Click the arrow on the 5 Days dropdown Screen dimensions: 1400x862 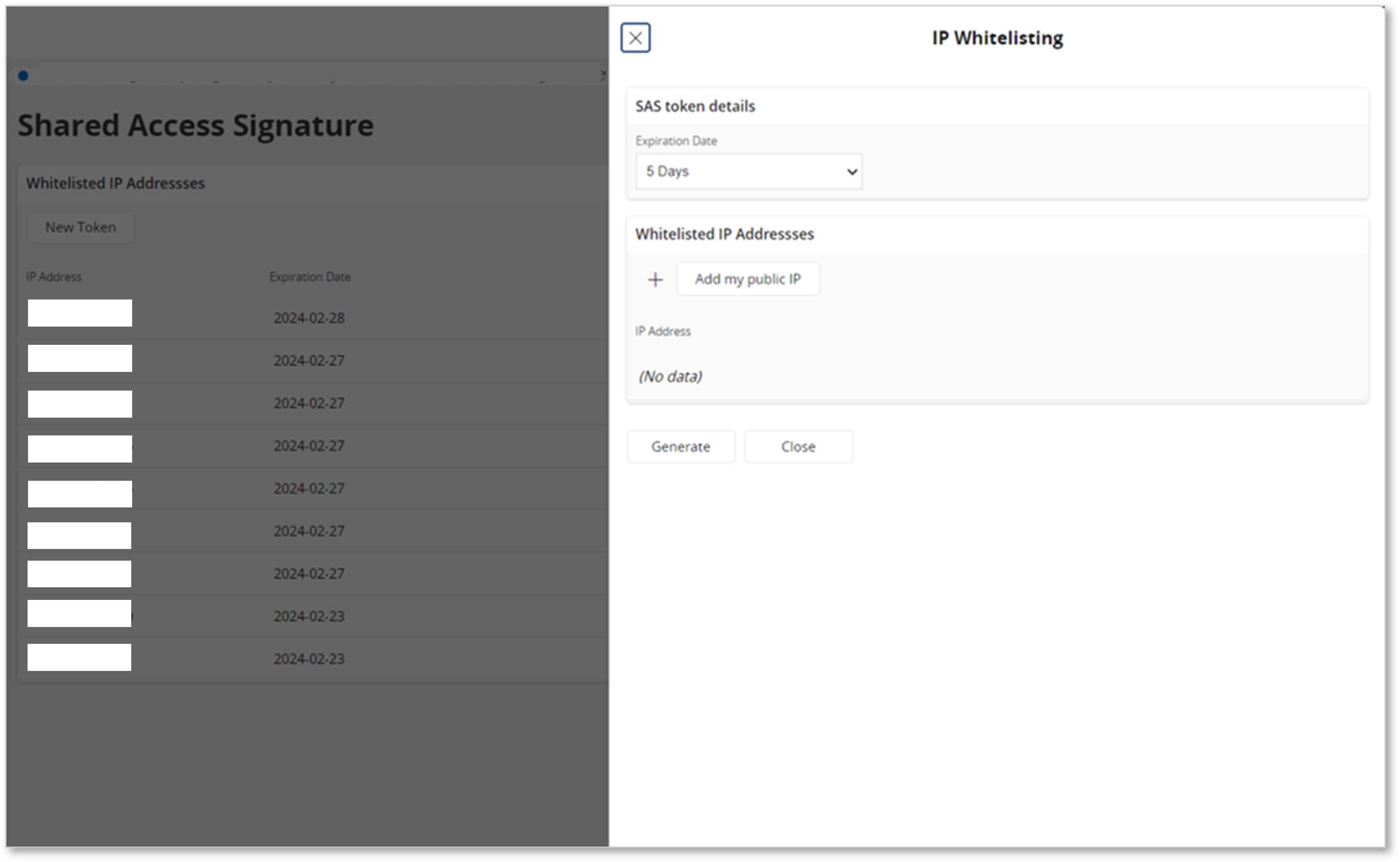[x=852, y=171]
